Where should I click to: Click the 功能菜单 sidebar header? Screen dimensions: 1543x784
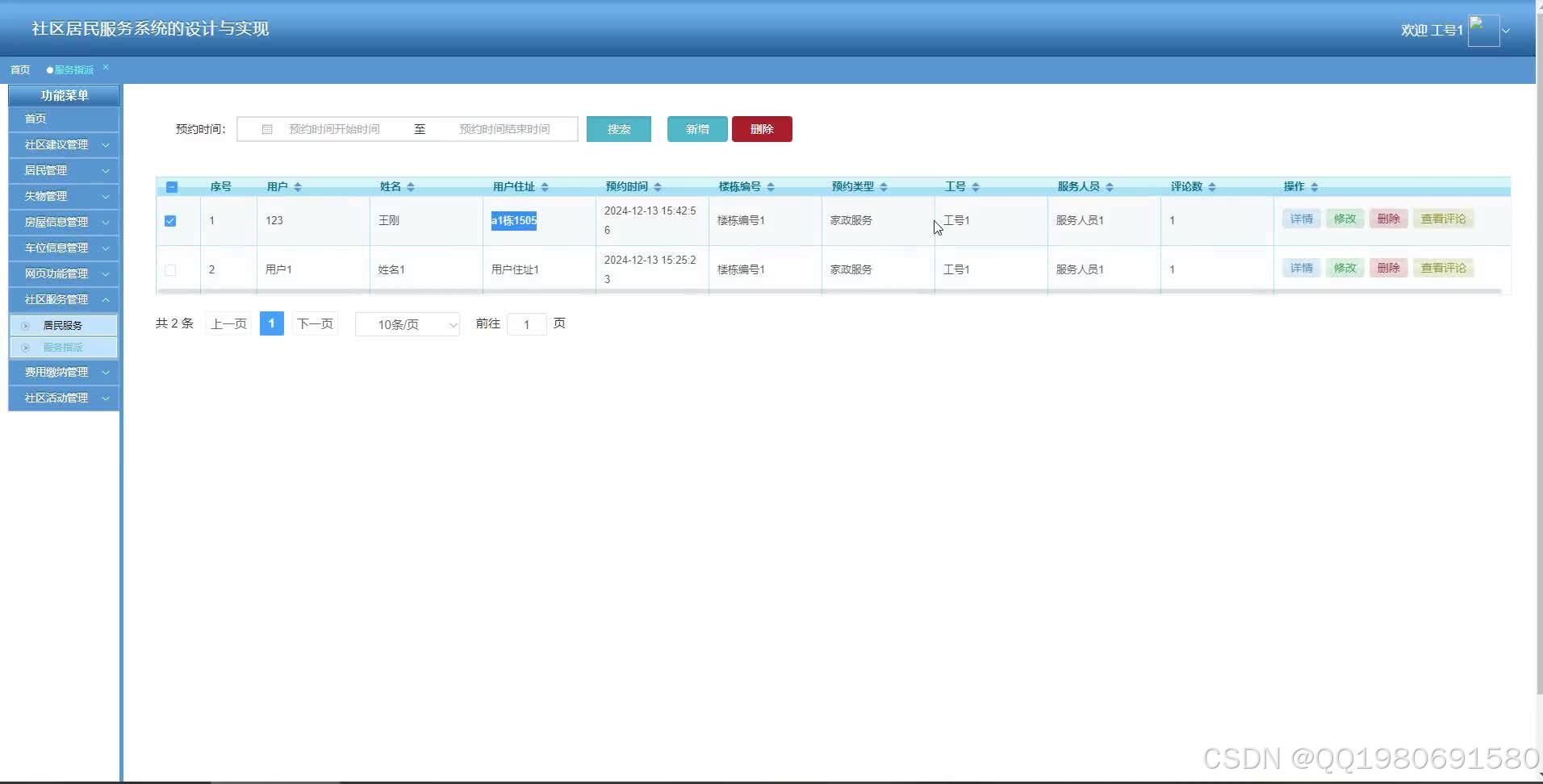coord(64,95)
